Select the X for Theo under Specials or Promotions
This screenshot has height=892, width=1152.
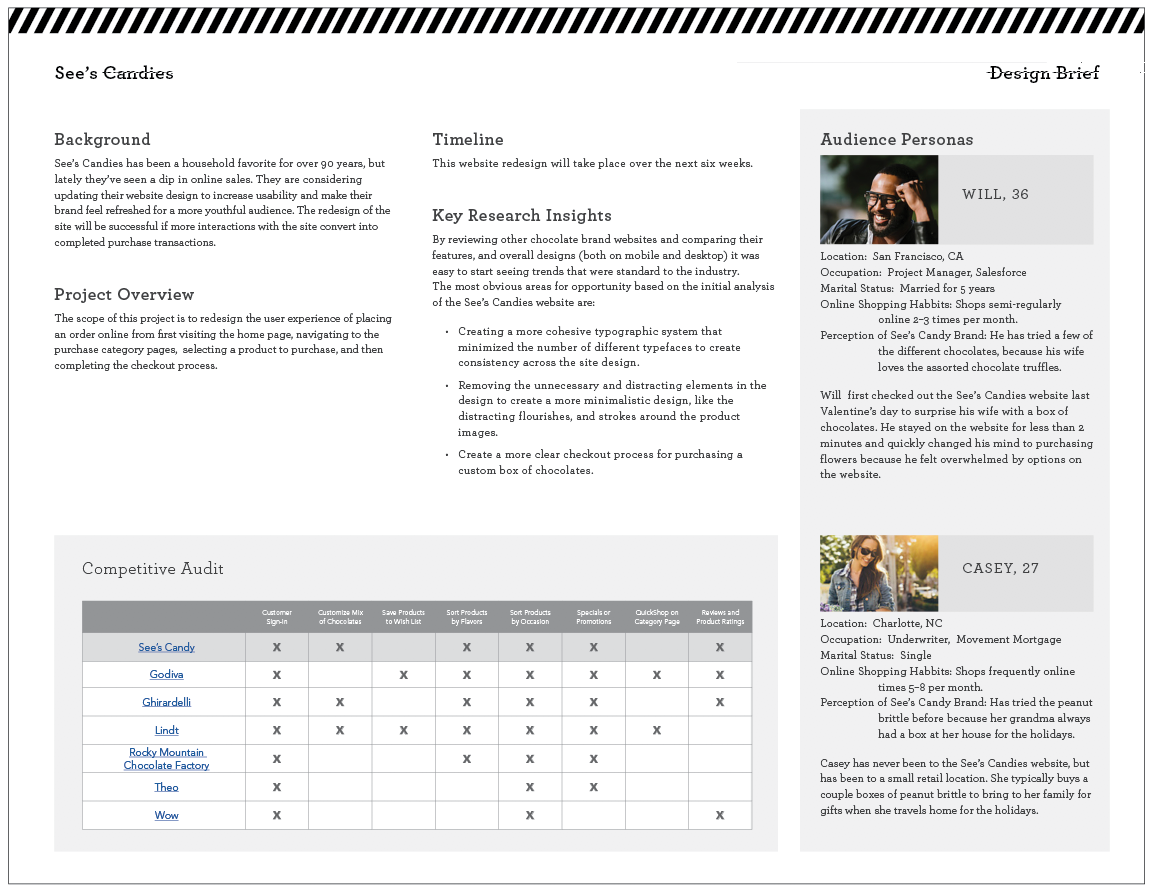tap(594, 787)
